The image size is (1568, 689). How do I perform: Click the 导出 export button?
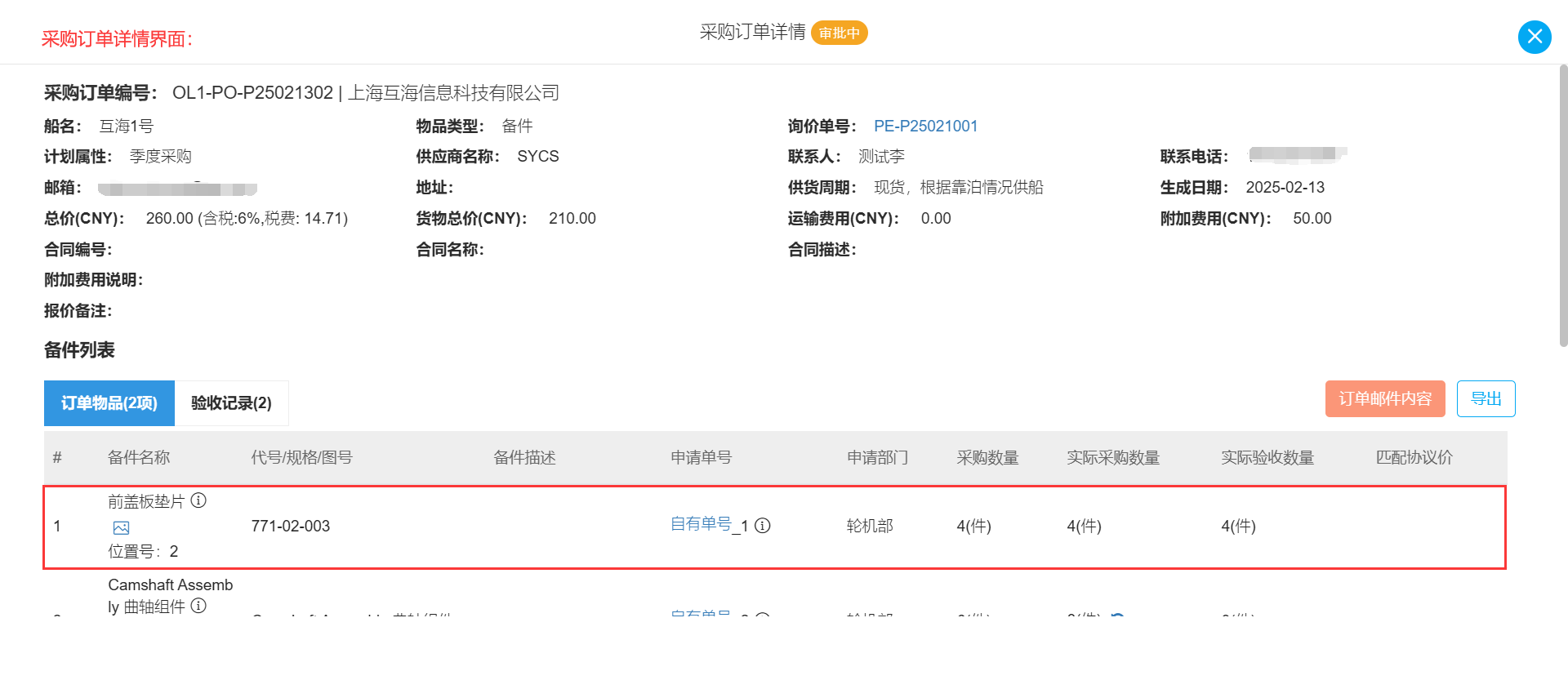click(x=1486, y=399)
